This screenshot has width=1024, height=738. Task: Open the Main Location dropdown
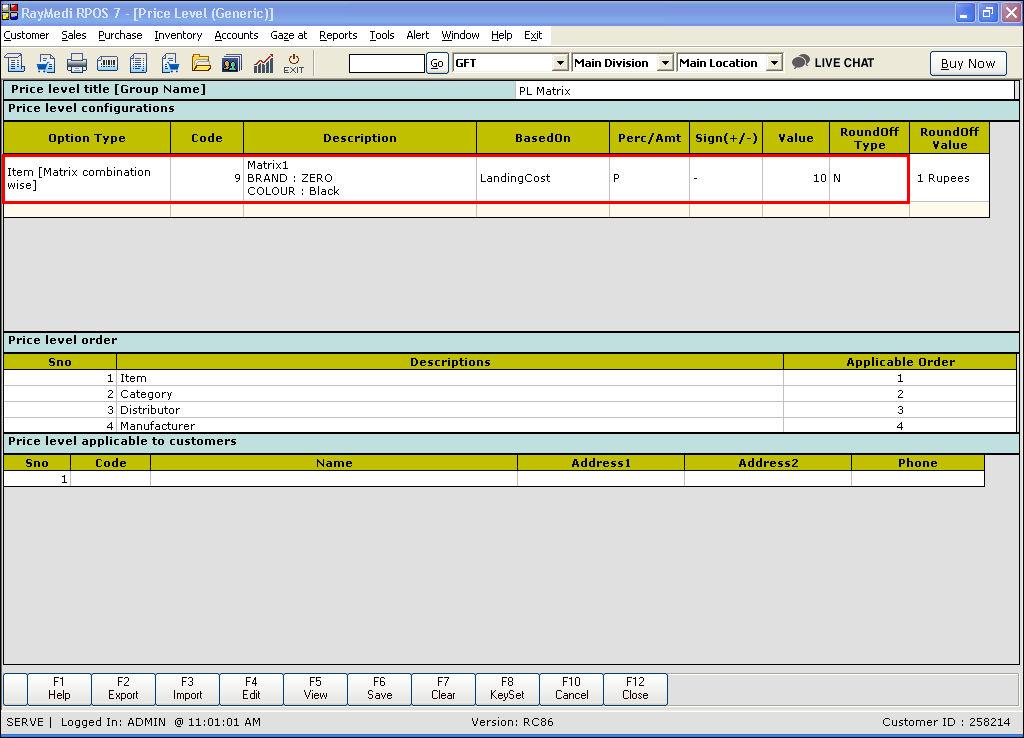tap(774, 63)
